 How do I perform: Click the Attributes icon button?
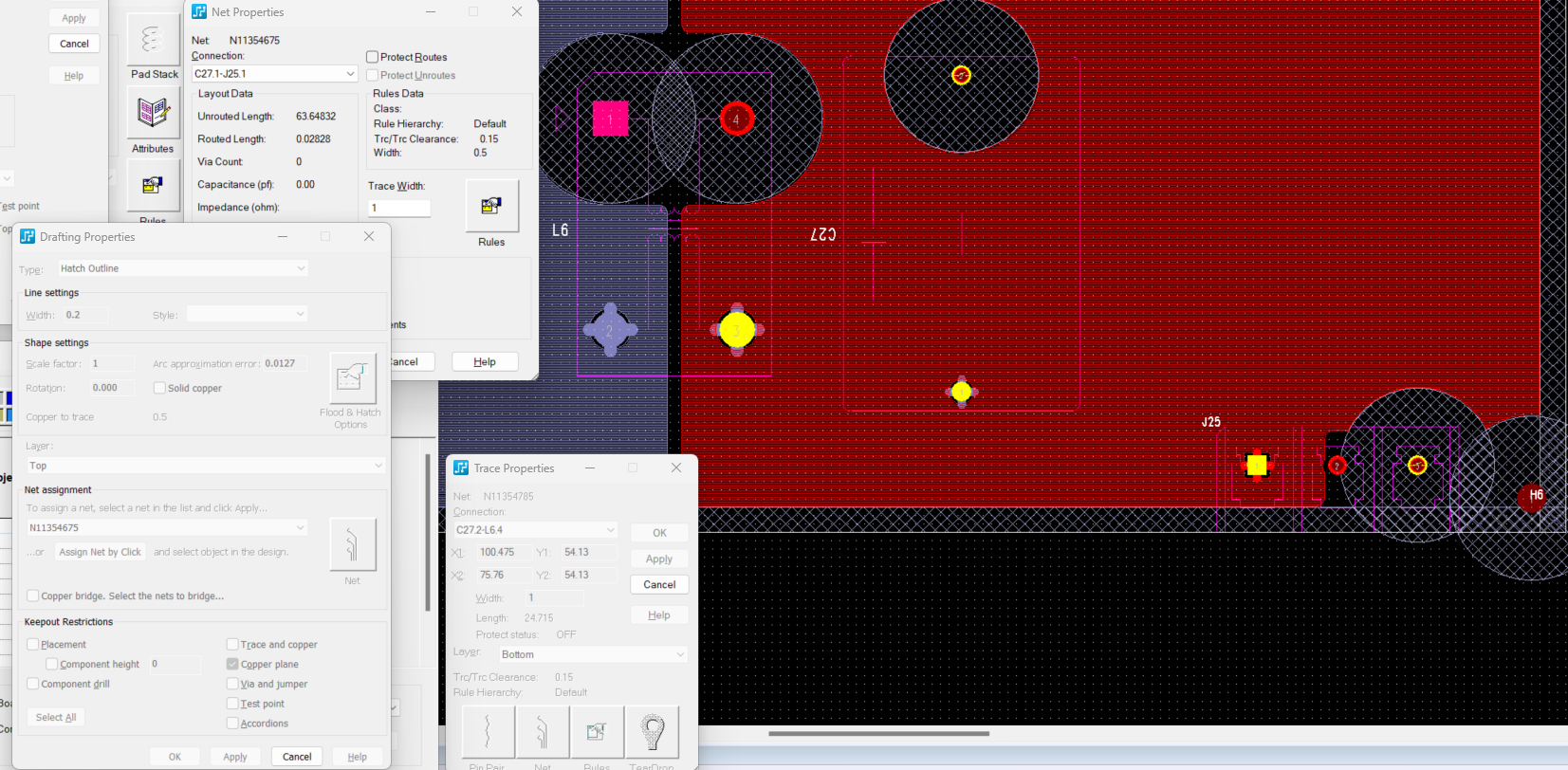[x=153, y=113]
